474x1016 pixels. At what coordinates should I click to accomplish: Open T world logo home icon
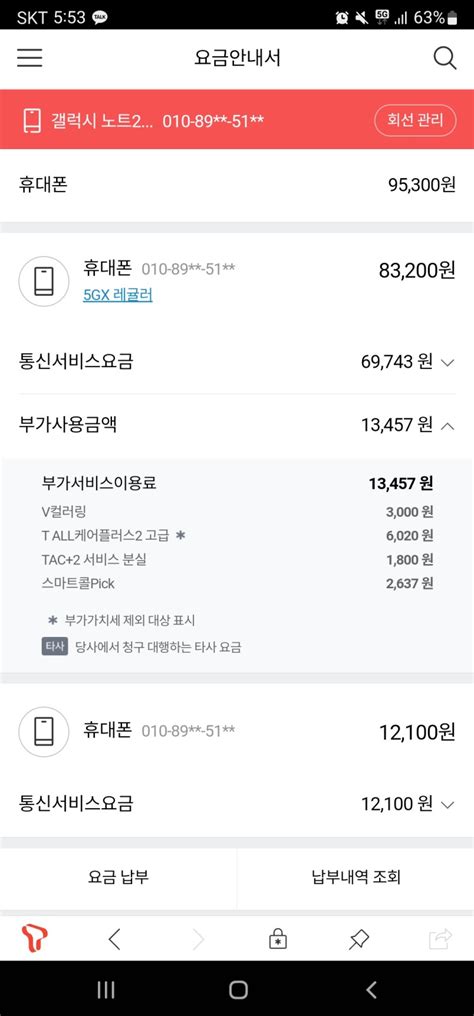[34, 938]
